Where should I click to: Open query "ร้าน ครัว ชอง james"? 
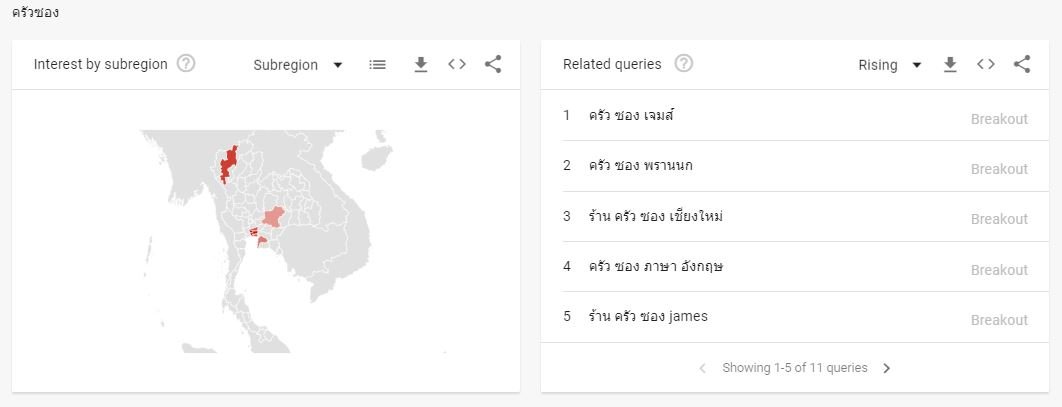[x=648, y=317]
